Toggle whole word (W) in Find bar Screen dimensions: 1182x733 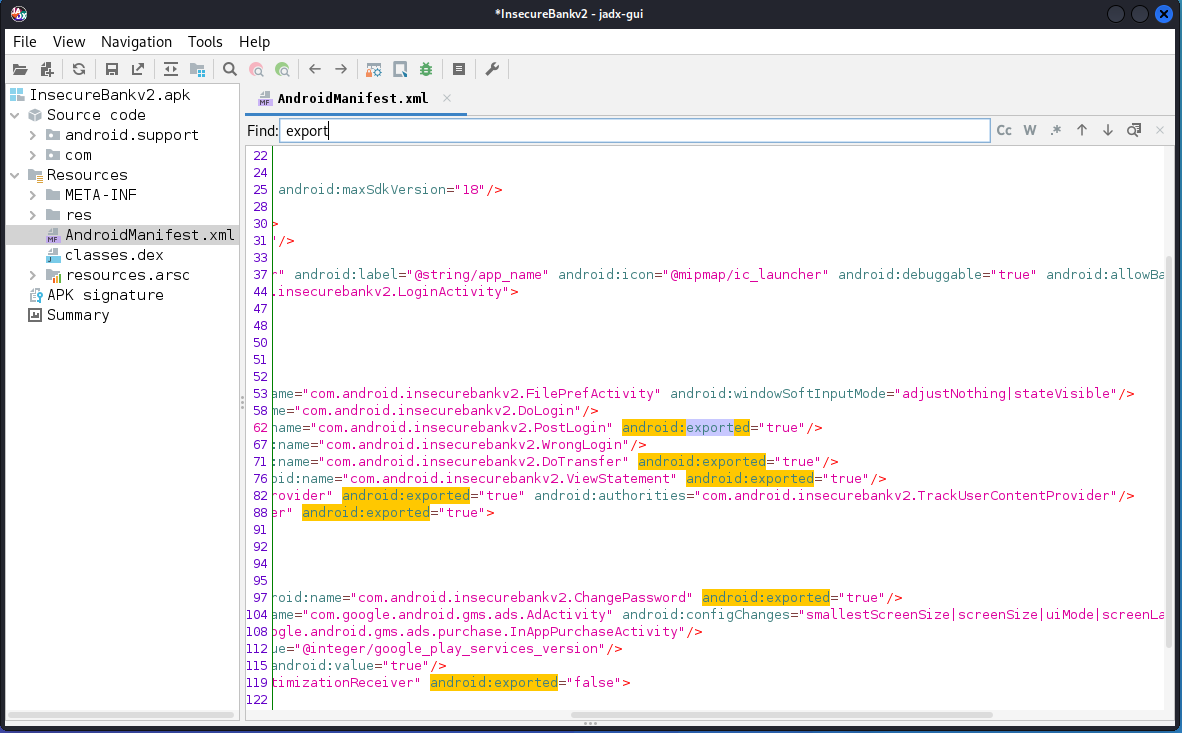[x=1030, y=130]
